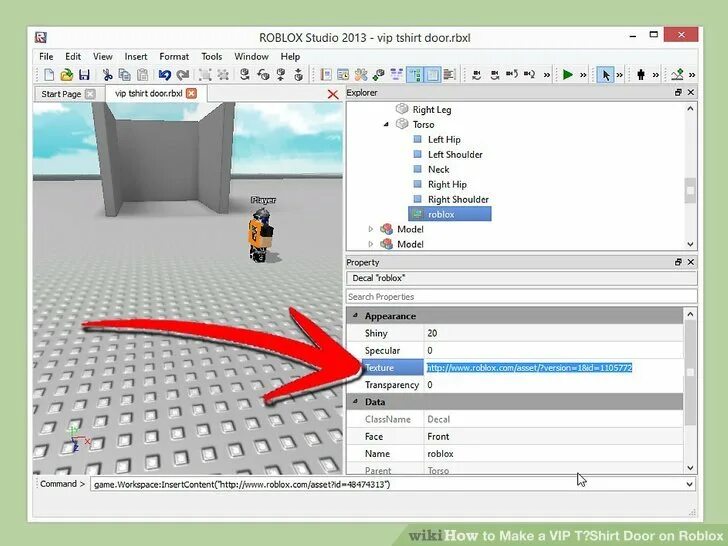The image size is (728, 546).
Task: Expand toolbar overflow after the arrow cursor
Action: coord(619,75)
